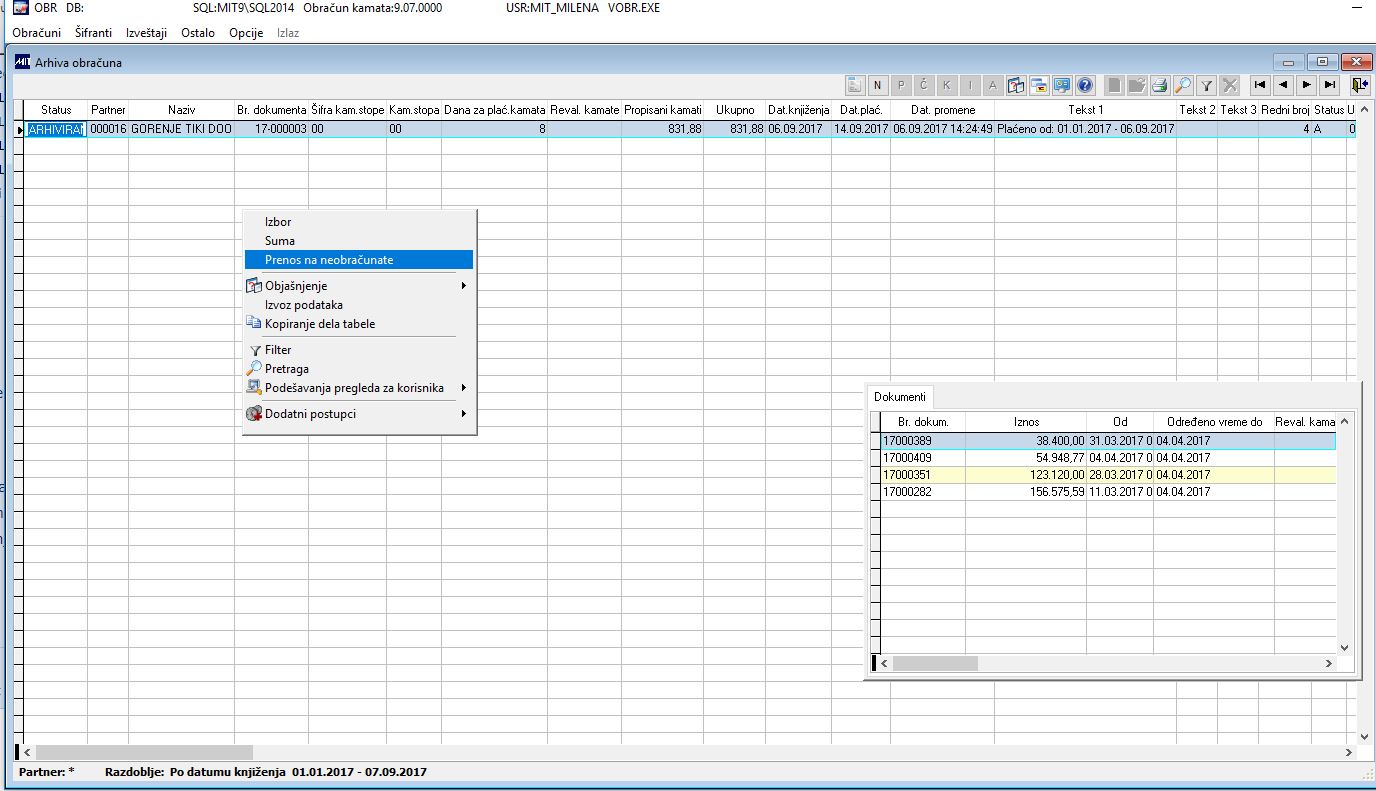The image size is (1376, 791).
Task: Click the main grid scroll right arrow
Action: 1350,752
